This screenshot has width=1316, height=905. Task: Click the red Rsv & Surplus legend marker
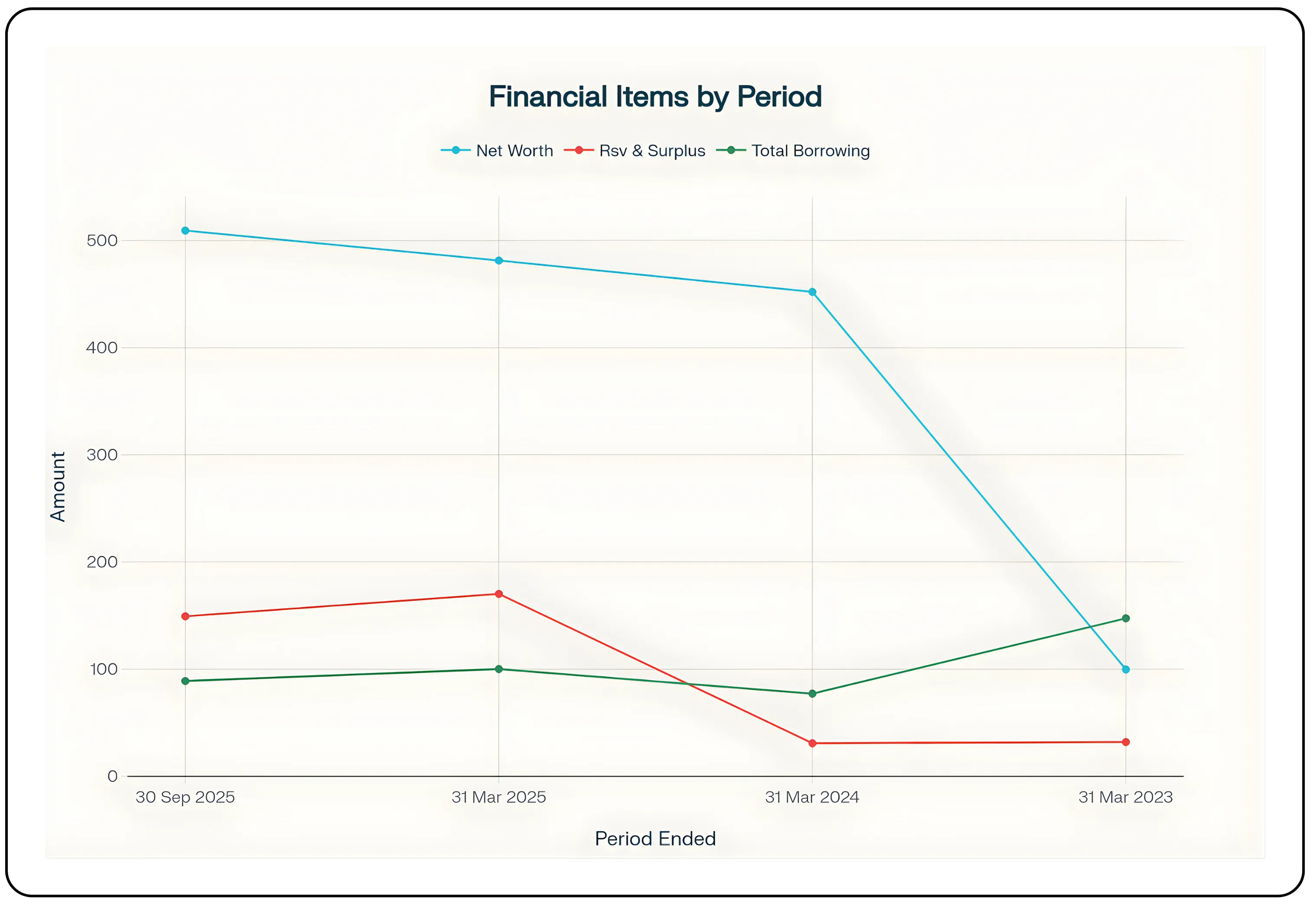click(x=578, y=150)
